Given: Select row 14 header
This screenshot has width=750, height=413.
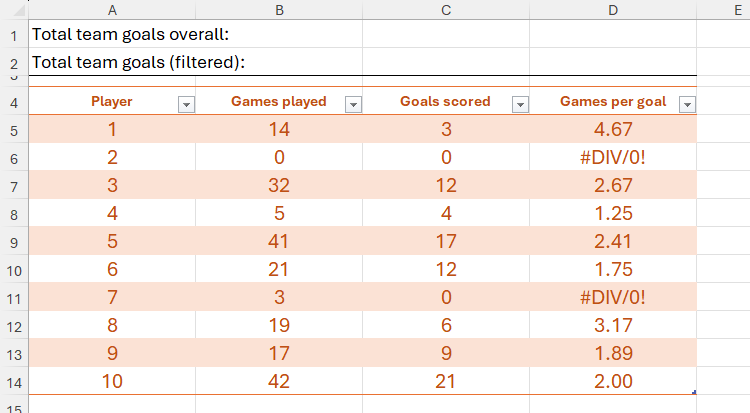Looking at the screenshot, I should point(14,381).
